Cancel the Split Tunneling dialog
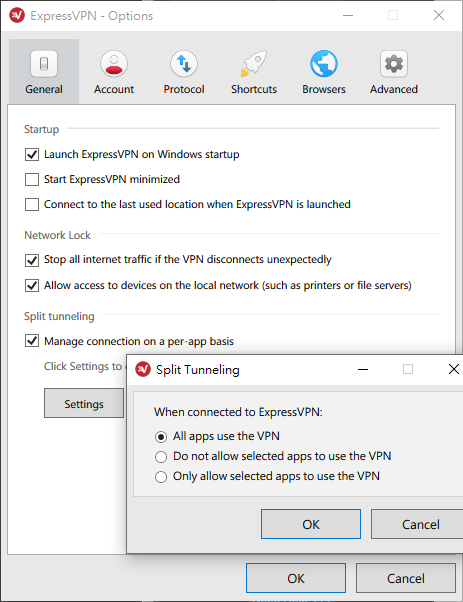The image size is (463, 602). point(417,524)
